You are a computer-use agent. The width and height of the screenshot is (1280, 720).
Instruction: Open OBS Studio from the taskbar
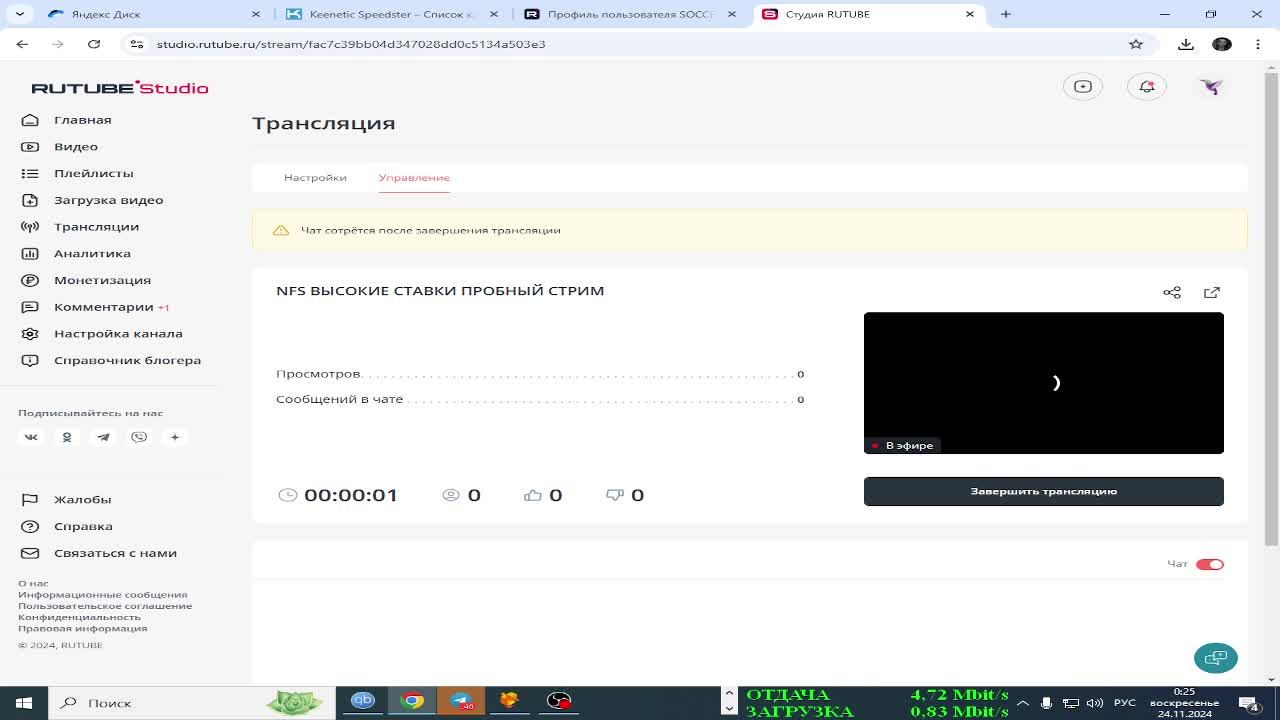point(559,701)
